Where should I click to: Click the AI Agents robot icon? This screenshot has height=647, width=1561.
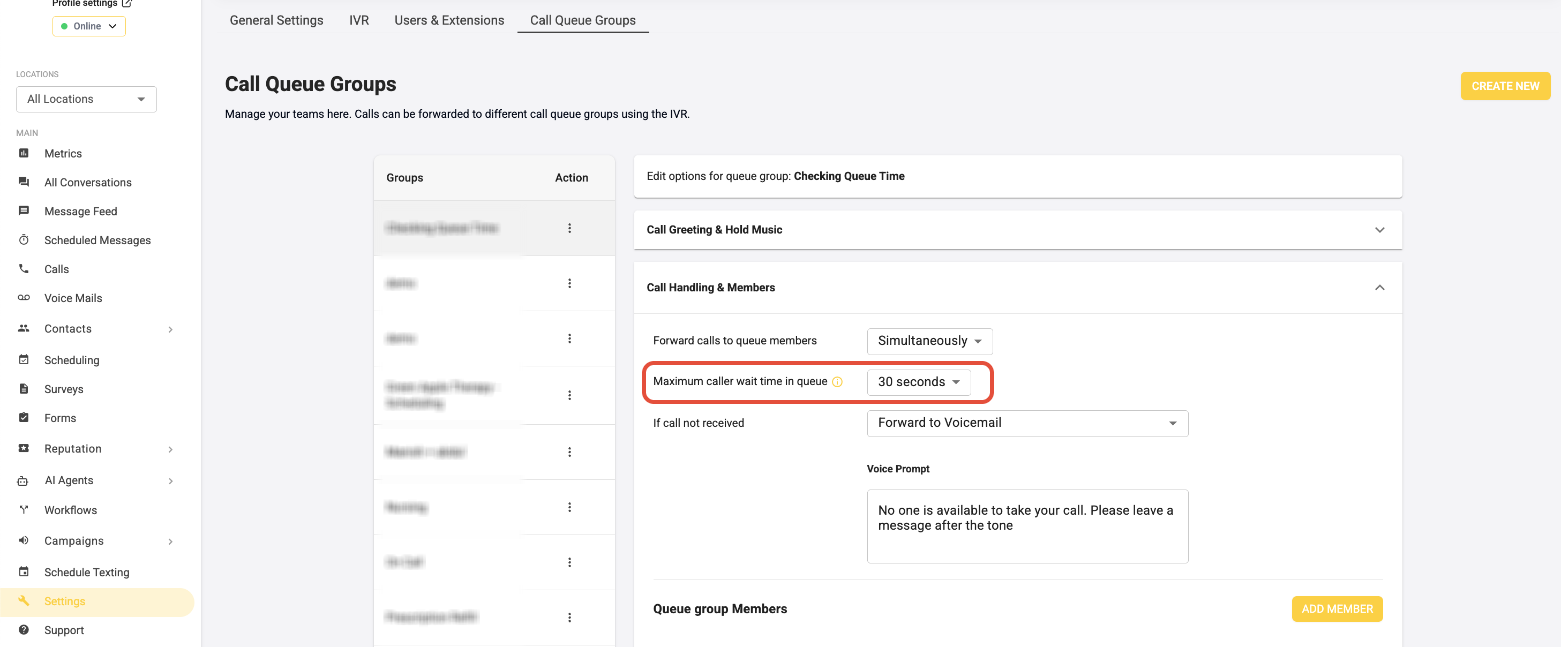point(24,481)
